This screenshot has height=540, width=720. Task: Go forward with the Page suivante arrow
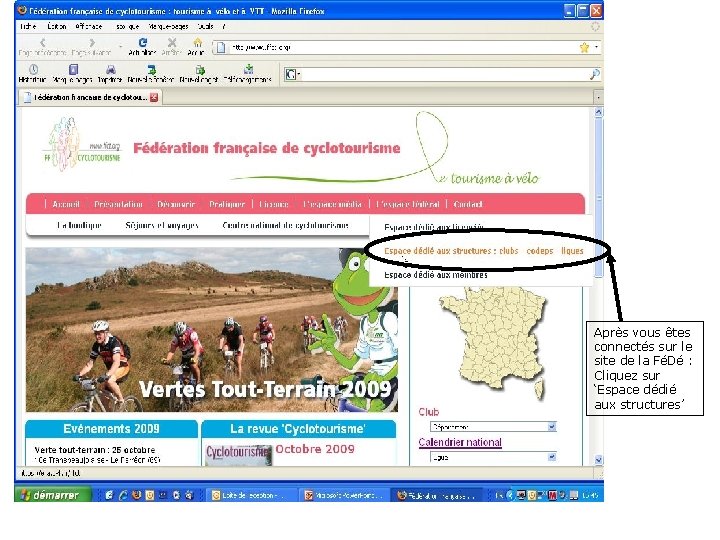(92, 43)
